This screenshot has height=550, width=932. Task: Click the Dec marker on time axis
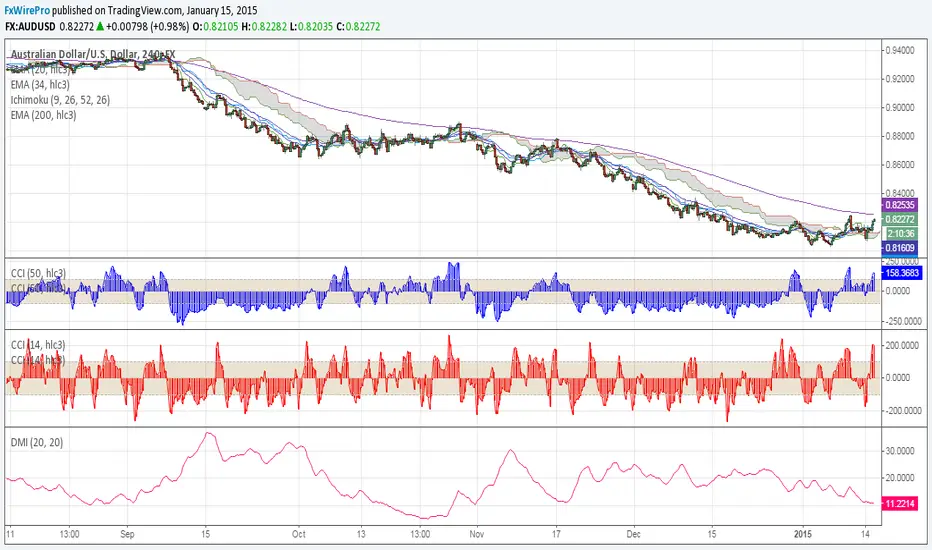(634, 534)
